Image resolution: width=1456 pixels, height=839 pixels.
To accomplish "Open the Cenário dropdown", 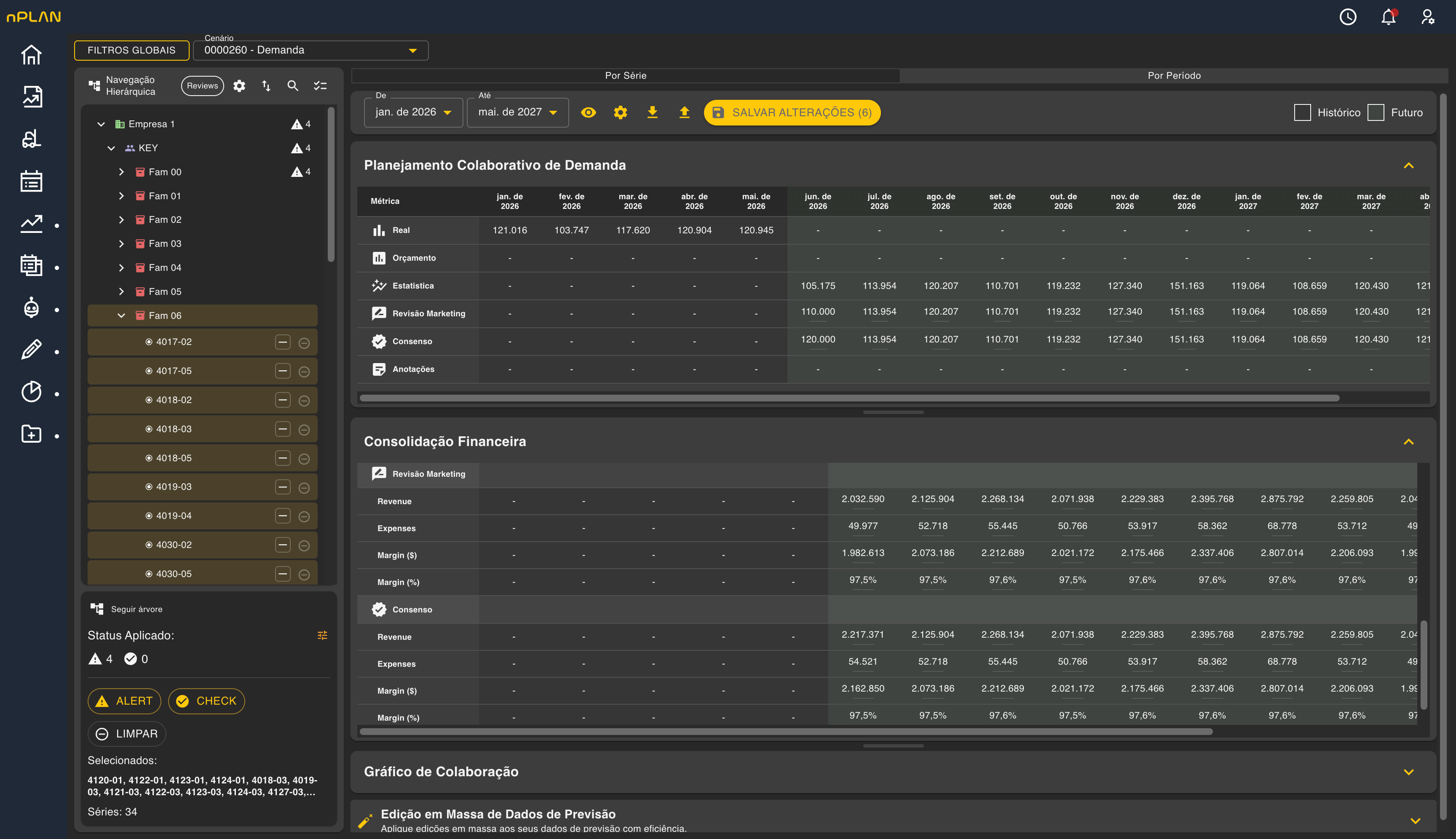I will (x=310, y=50).
